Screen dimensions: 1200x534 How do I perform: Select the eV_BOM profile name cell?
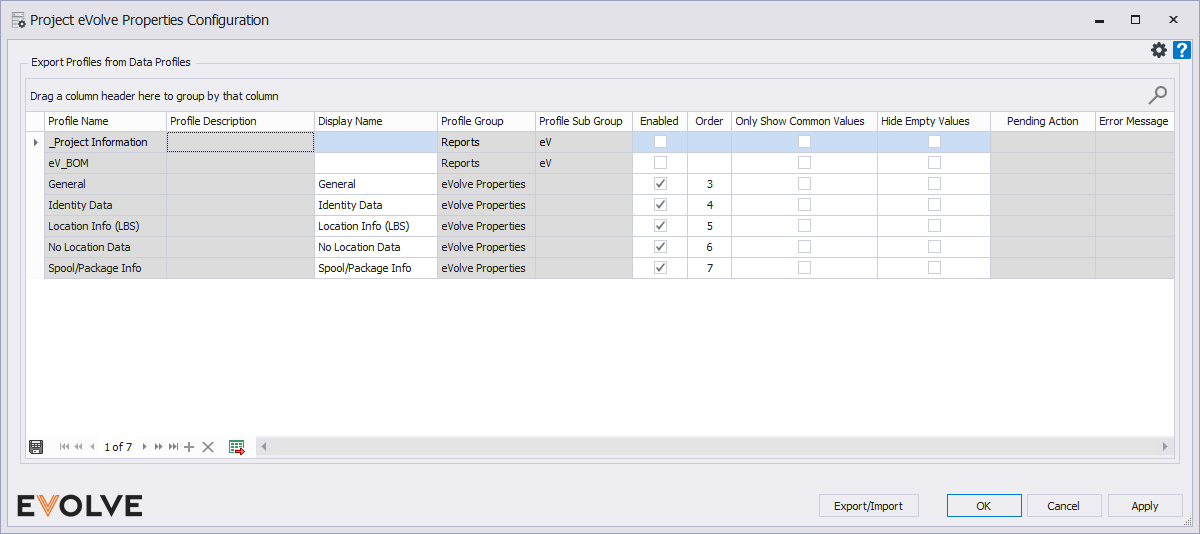click(x=105, y=163)
